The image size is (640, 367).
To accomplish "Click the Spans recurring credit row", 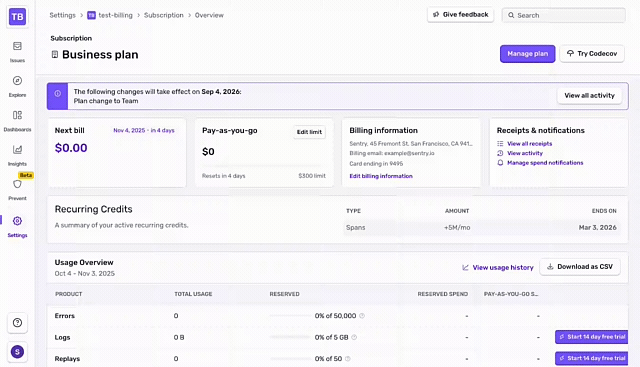I will (x=482, y=227).
